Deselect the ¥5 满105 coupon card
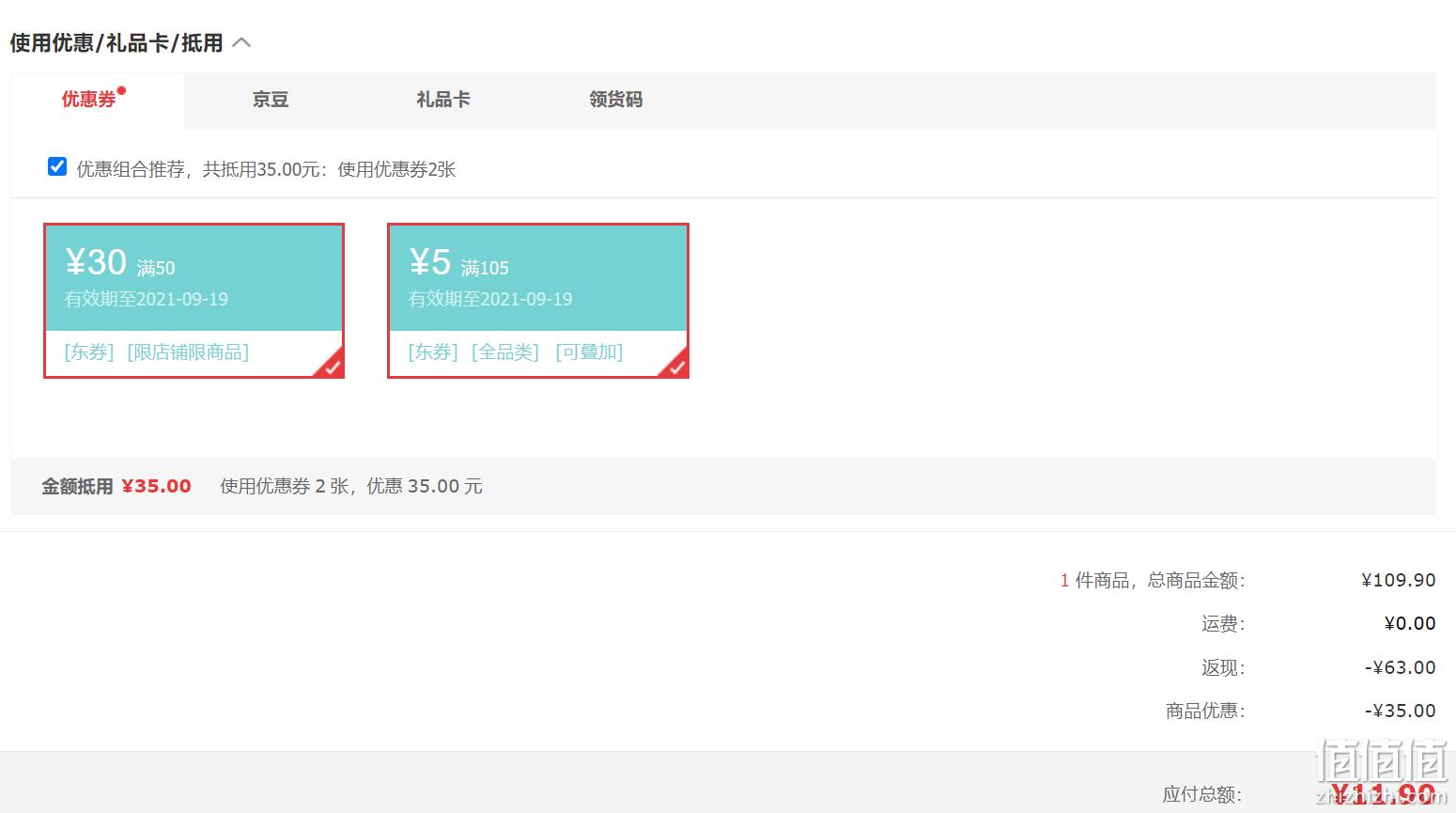1456x813 pixels. pos(538,301)
